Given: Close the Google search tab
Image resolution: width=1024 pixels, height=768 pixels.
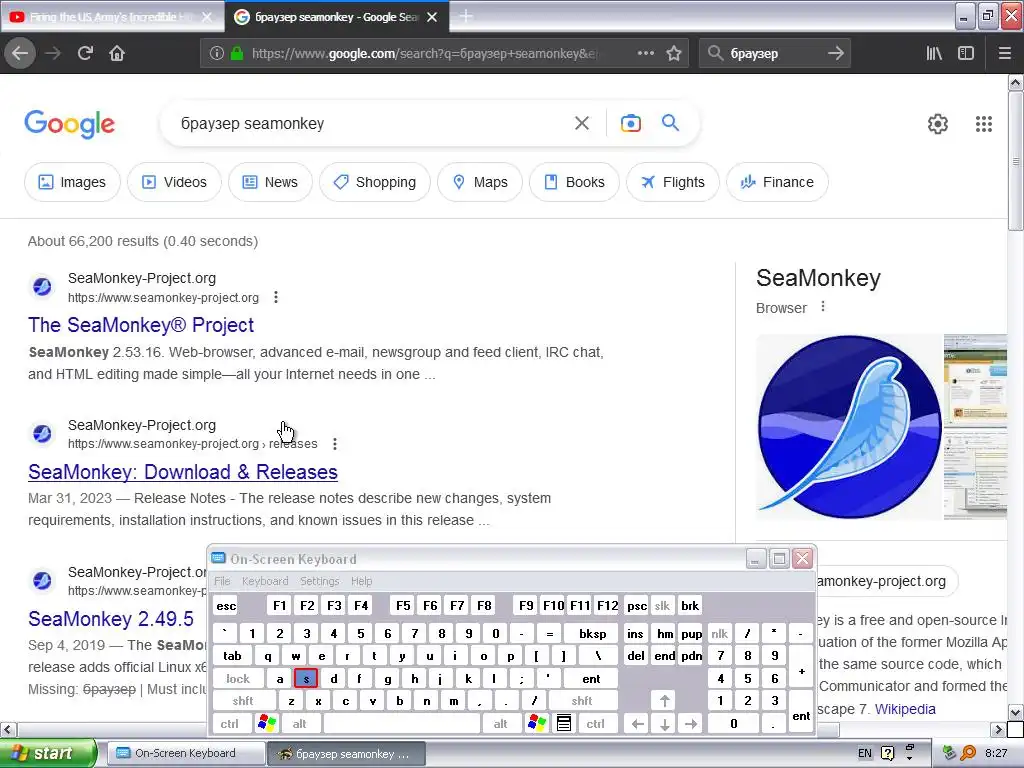Looking at the screenshot, I should 432,17.
